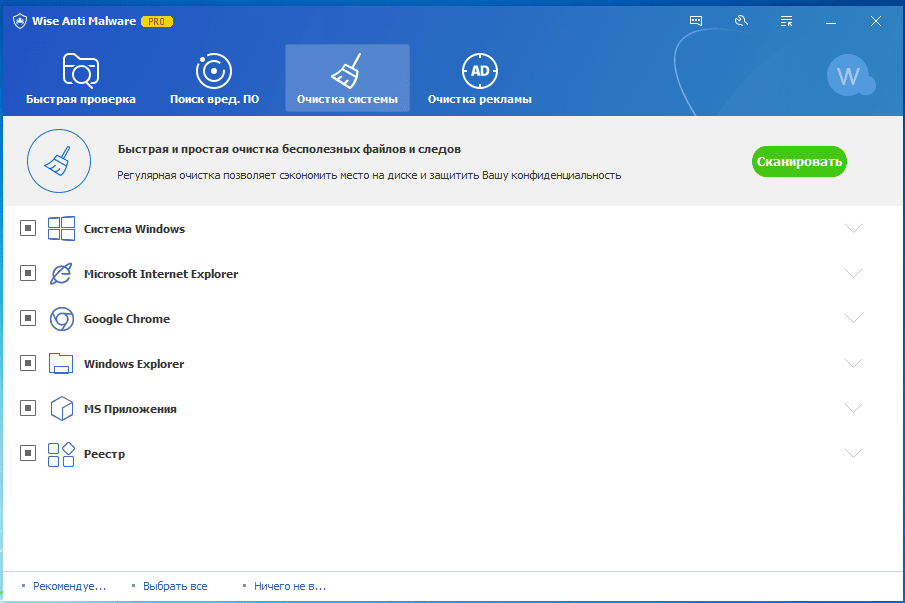Screen dimensions: 905x603
Task: Click the Система Windows label
Action: pos(134,229)
